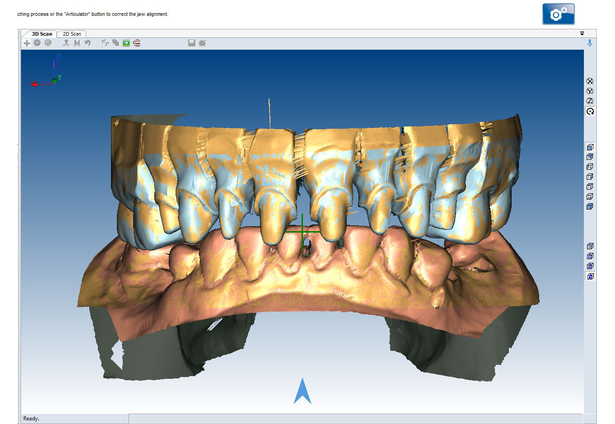
Task: Select the Z-axis rotation mode icon
Action: (590, 101)
